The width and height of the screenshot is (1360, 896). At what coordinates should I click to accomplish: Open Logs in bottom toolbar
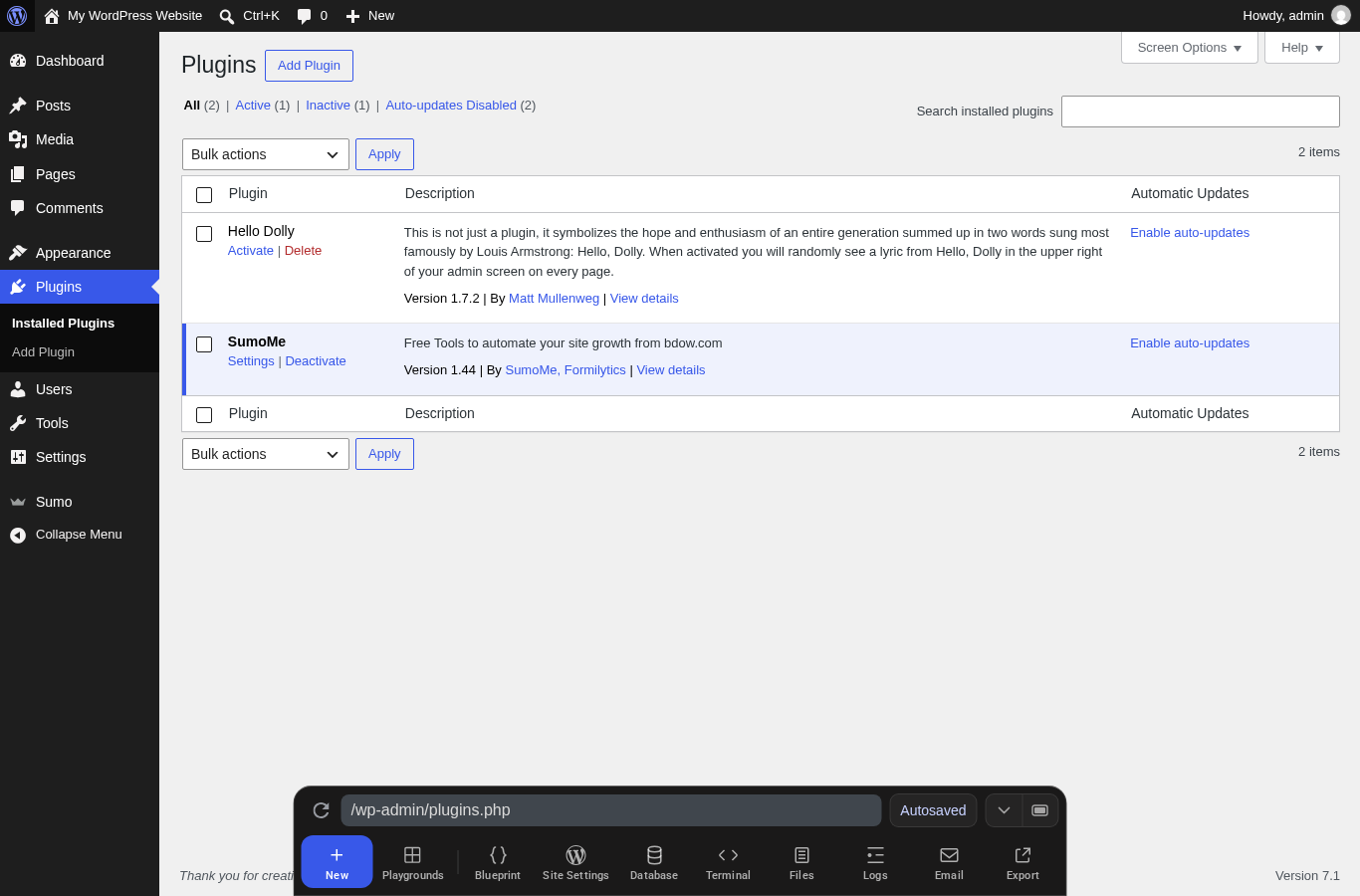tap(875, 862)
